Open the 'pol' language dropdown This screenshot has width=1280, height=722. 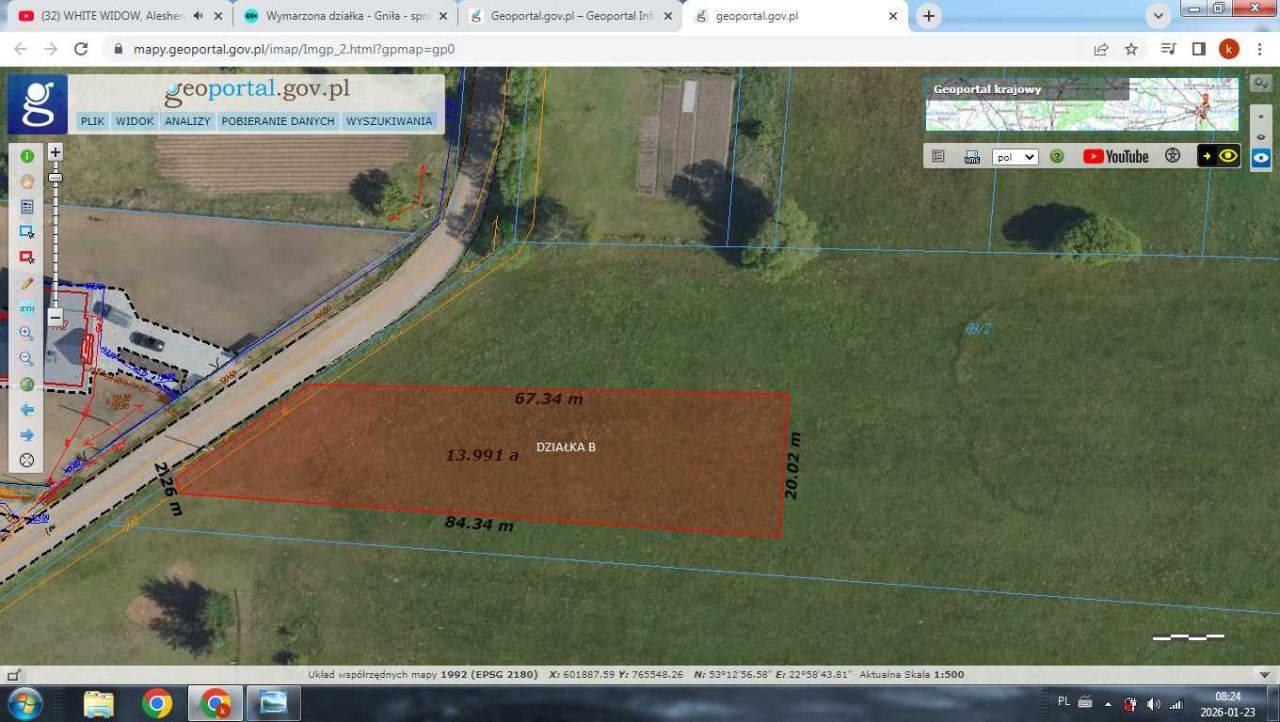point(1015,157)
